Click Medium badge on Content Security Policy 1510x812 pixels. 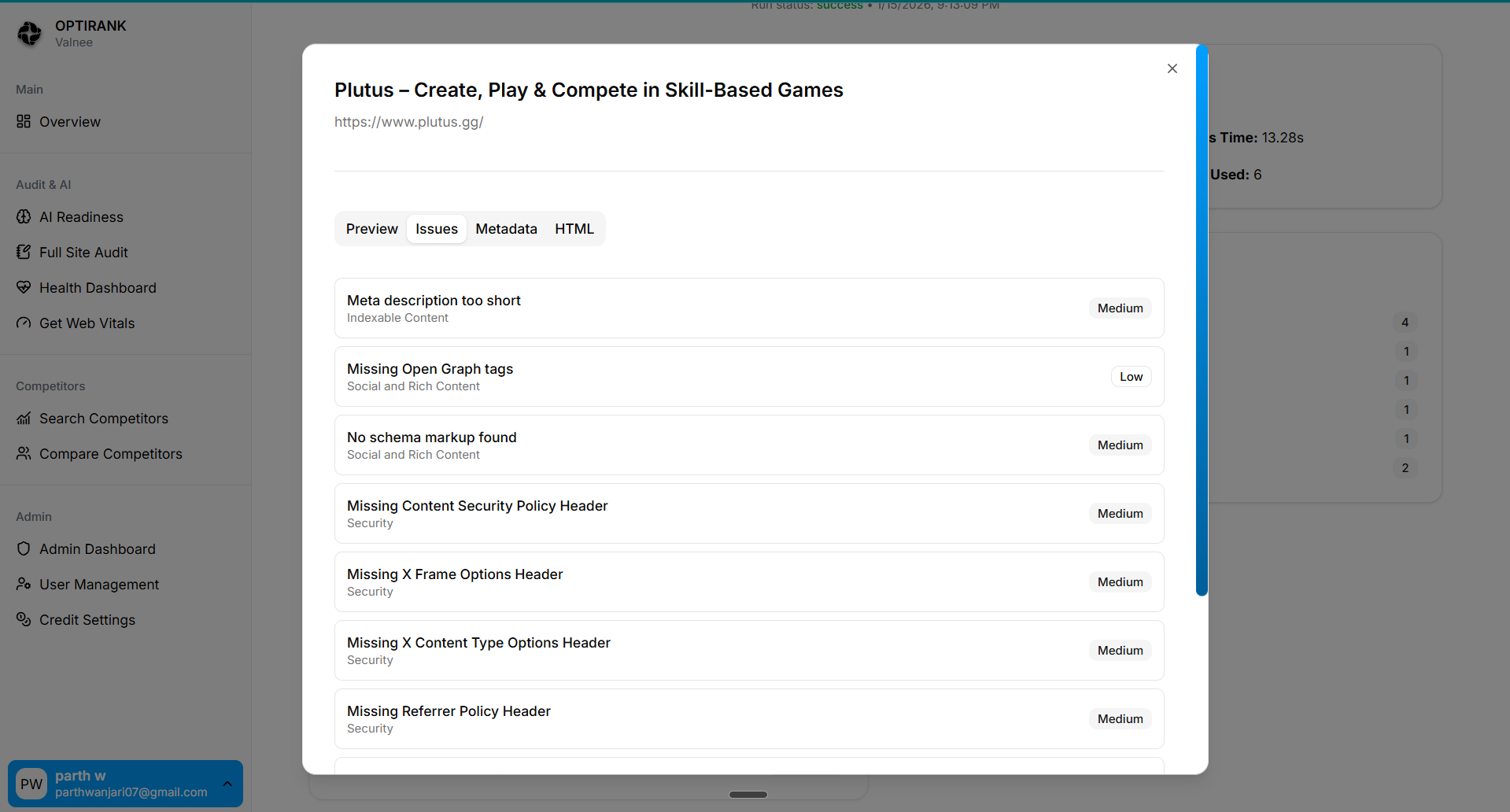pyautogui.click(x=1121, y=514)
